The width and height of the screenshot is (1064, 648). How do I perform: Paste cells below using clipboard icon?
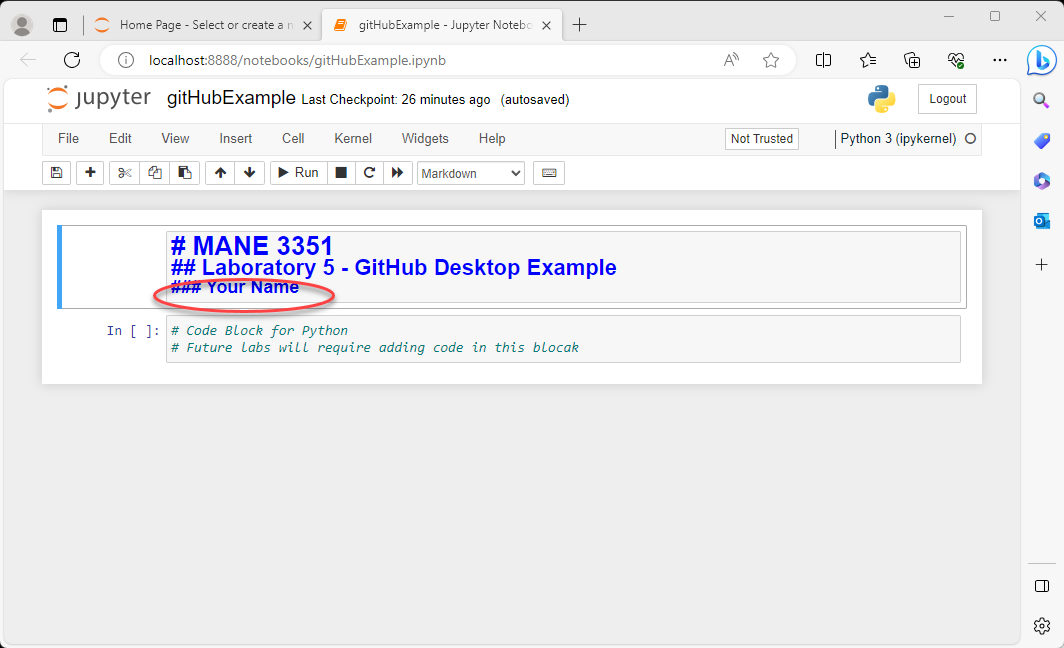pos(184,173)
